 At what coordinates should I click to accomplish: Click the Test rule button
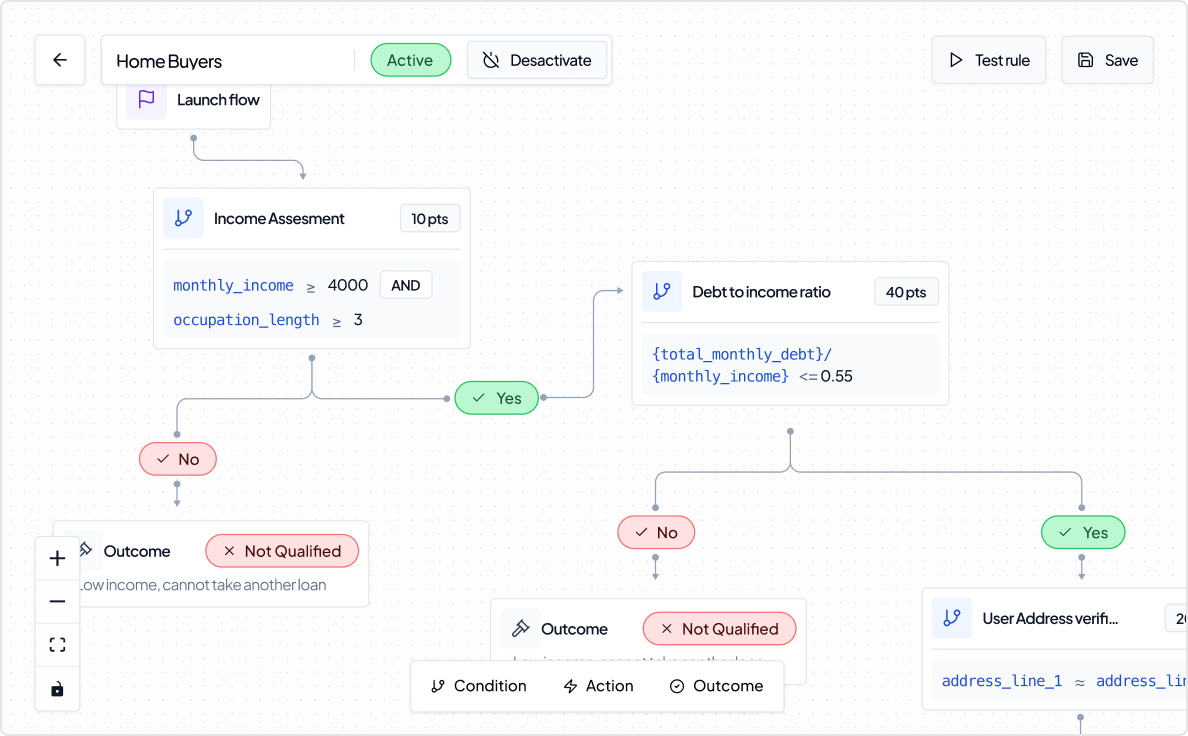(988, 60)
